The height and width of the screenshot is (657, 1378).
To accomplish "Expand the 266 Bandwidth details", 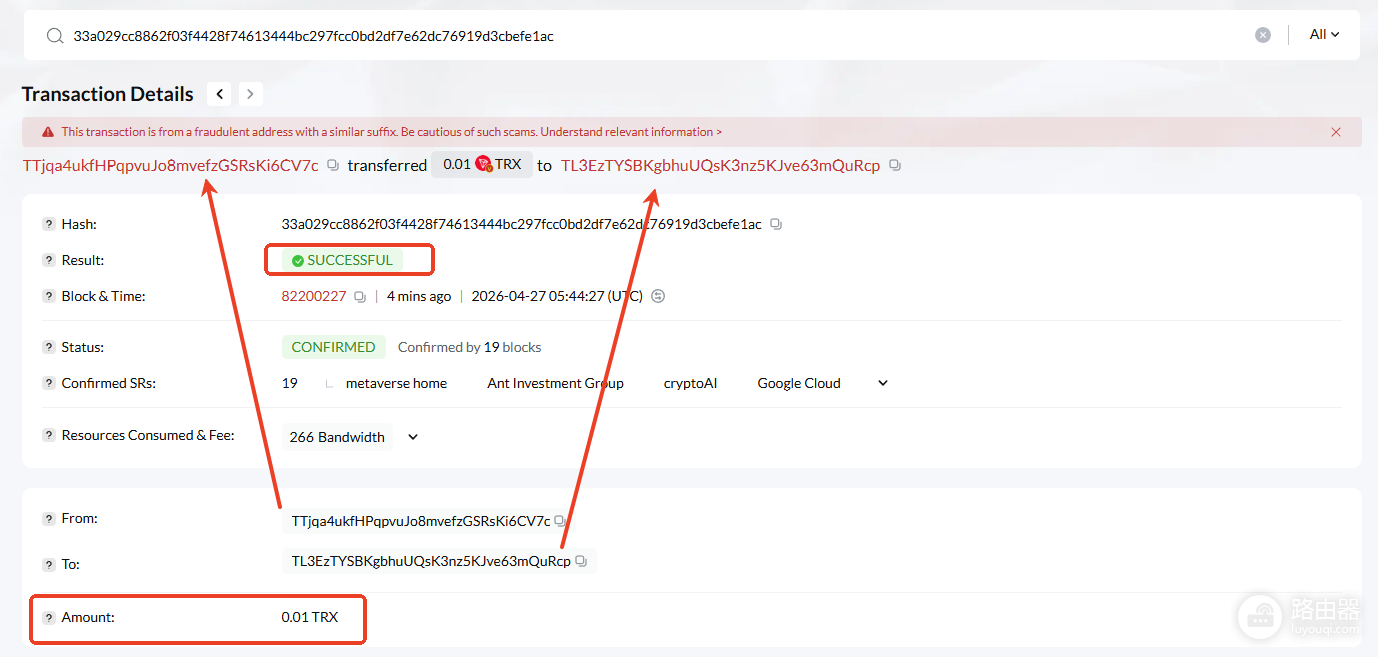I will pyautogui.click(x=413, y=437).
